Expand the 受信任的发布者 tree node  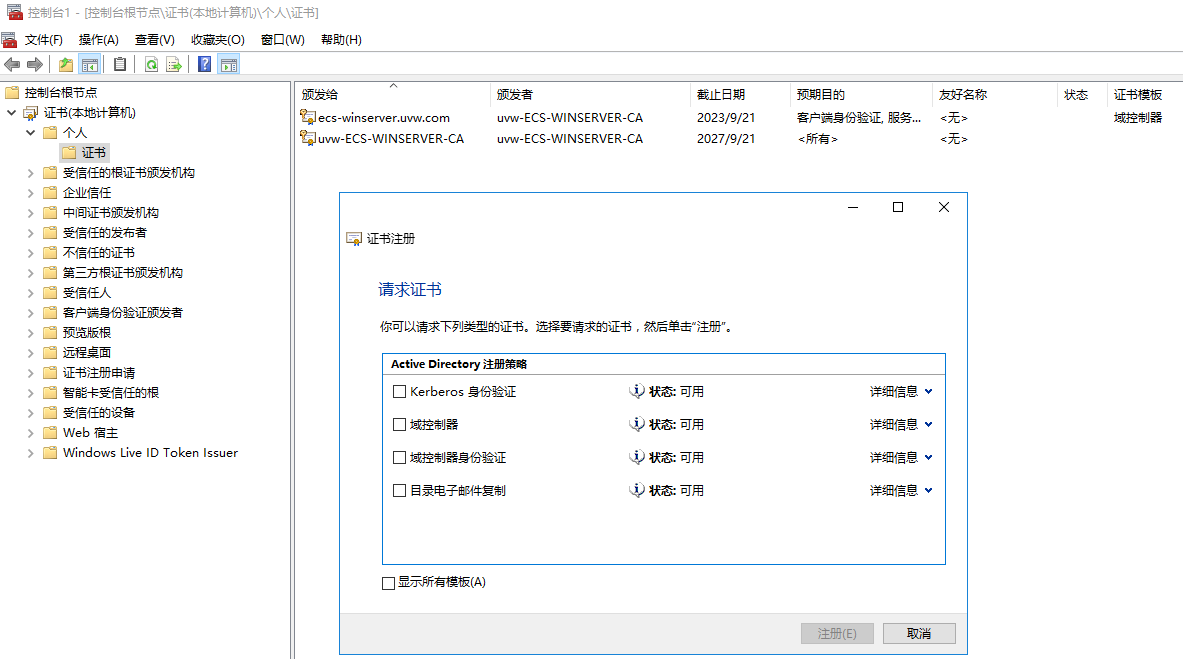(30, 232)
